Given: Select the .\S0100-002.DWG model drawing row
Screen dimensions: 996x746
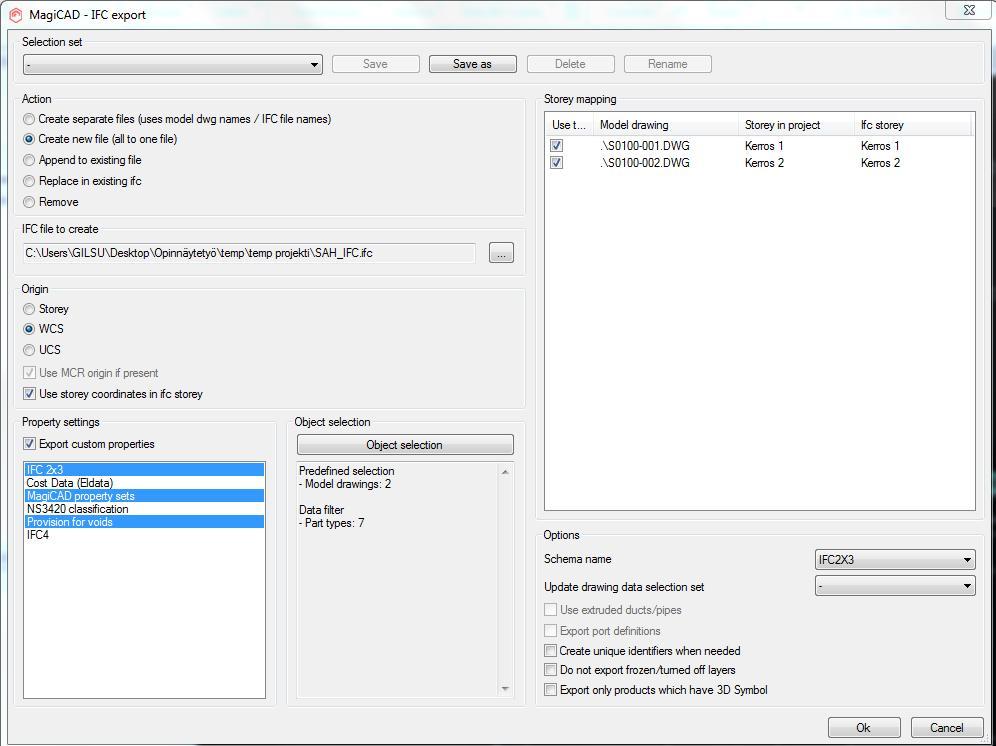Looking at the screenshot, I should tap(645, 163).
